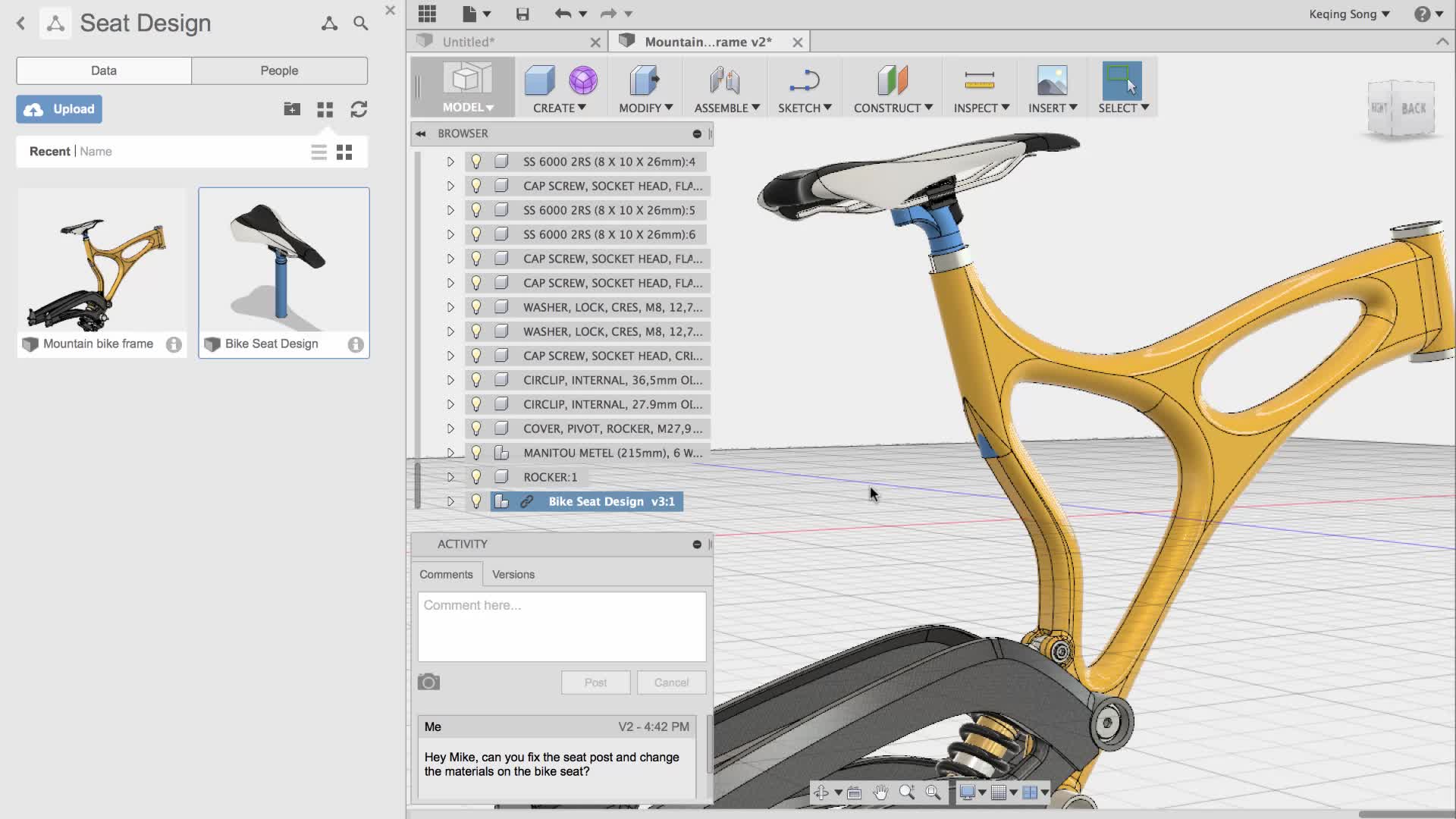This screenshot has height=819, width=1456.
Task: Open the Keqing Song account dropdown
Action: coord(1349,14)
